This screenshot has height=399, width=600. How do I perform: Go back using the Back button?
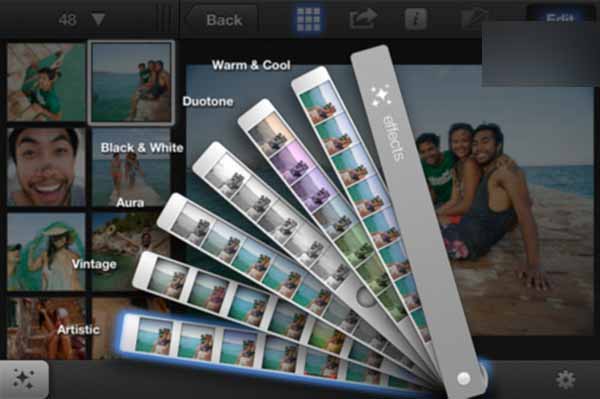point(224,20)
